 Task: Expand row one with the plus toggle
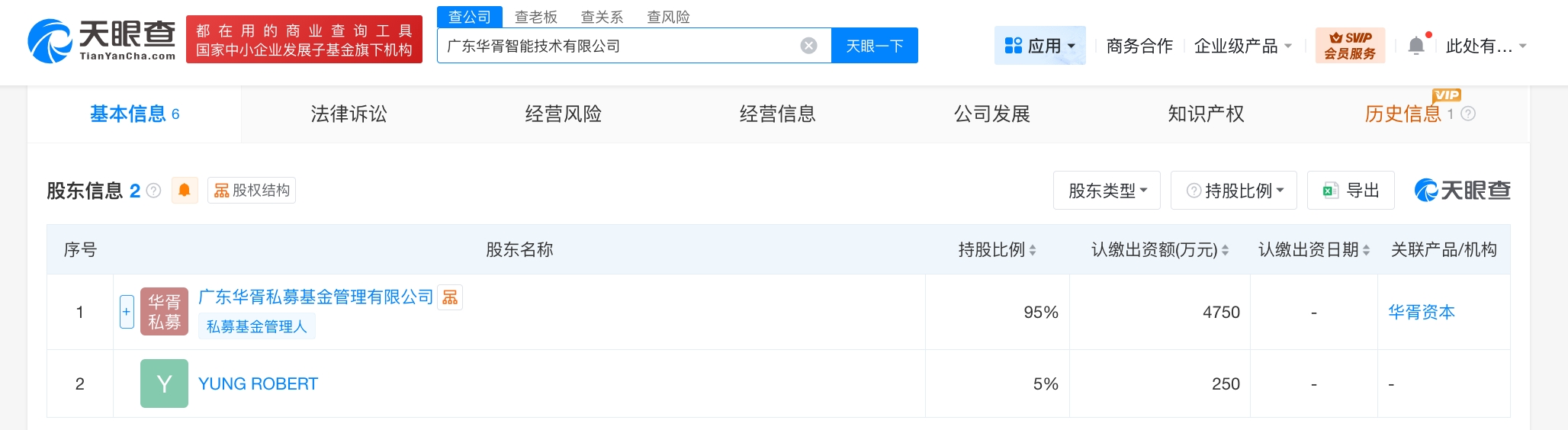(x=127, y=312)
